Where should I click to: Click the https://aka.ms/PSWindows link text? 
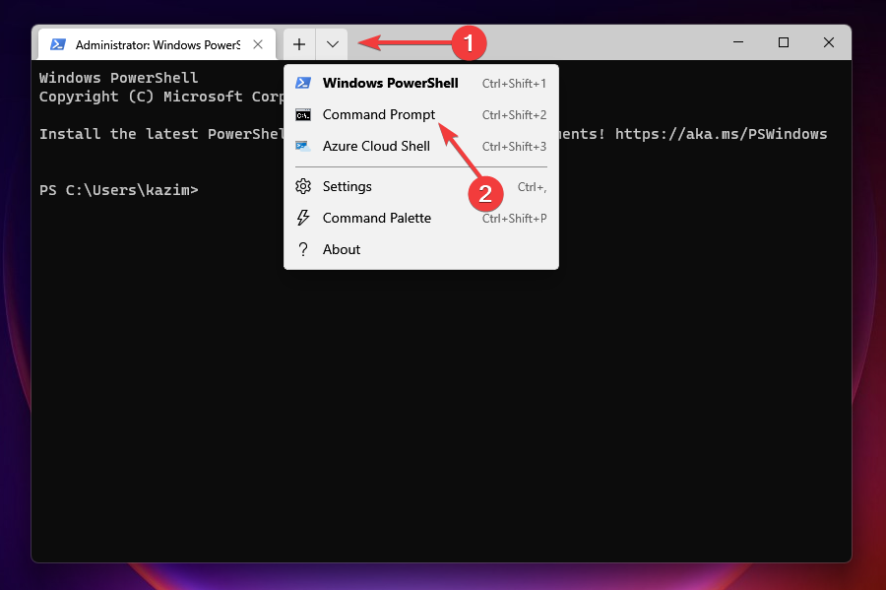click(x=721, y=134)
